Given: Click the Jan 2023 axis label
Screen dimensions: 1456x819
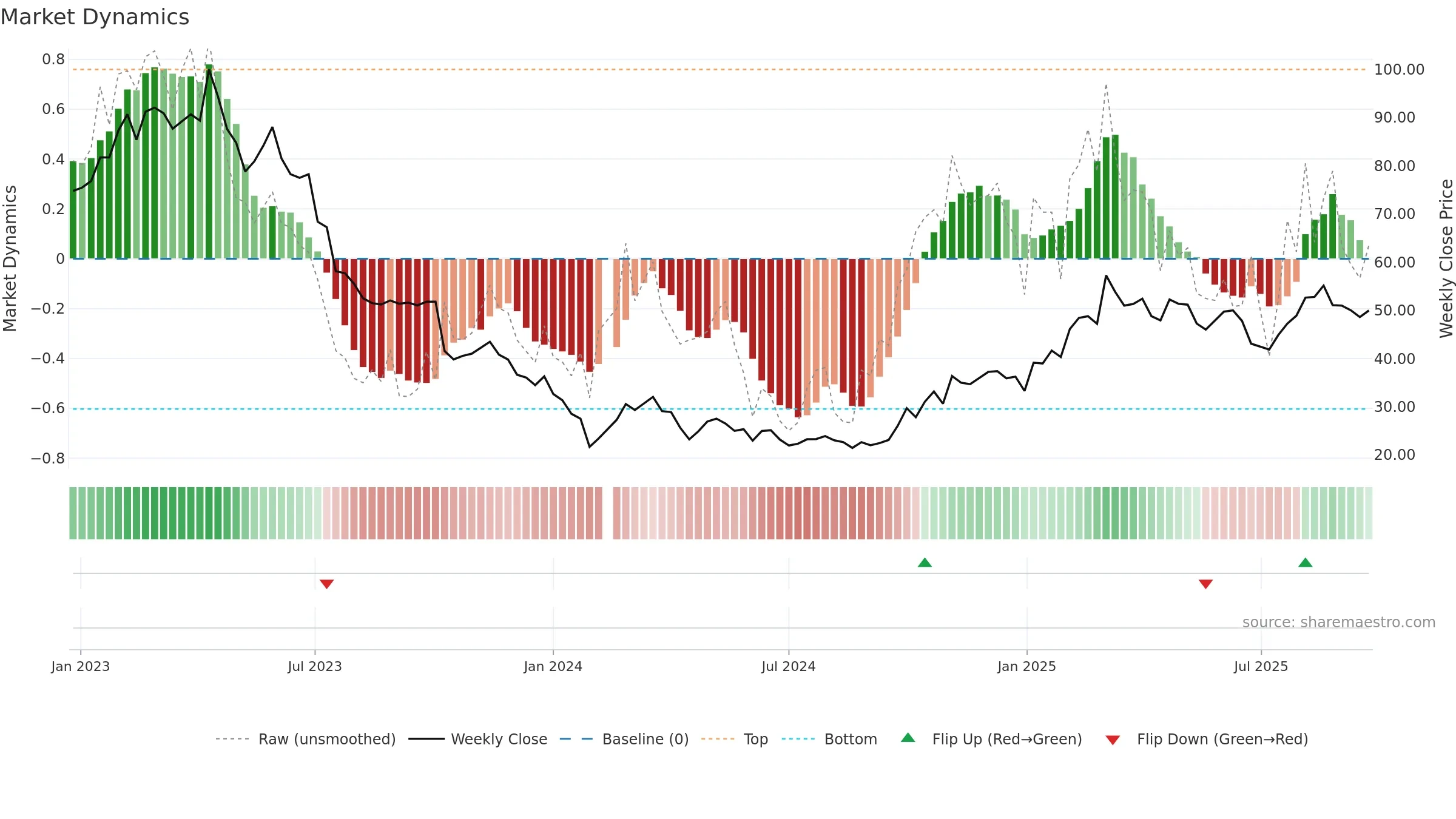Looking at the screenshot, I should tap(81, 666).
